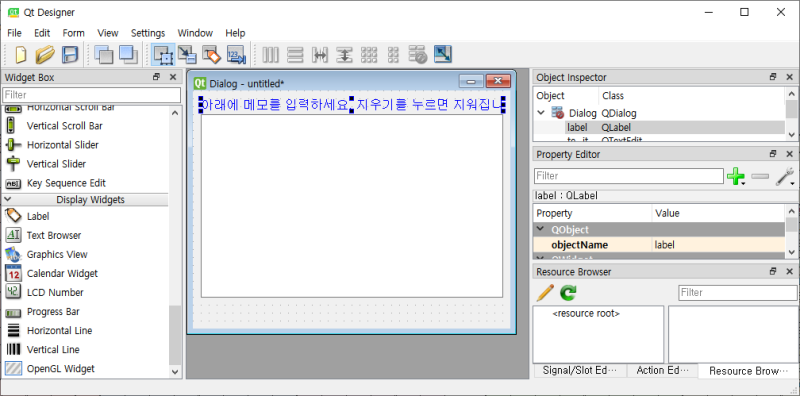This screenshot has height=396, width=800.
Task: Float the Object Inspector panel
Action: (x=773, y=77)
